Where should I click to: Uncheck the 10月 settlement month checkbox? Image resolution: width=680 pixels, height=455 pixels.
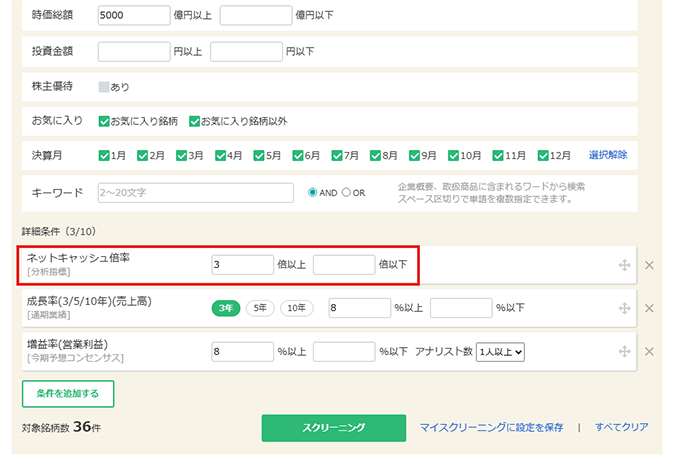453,155
